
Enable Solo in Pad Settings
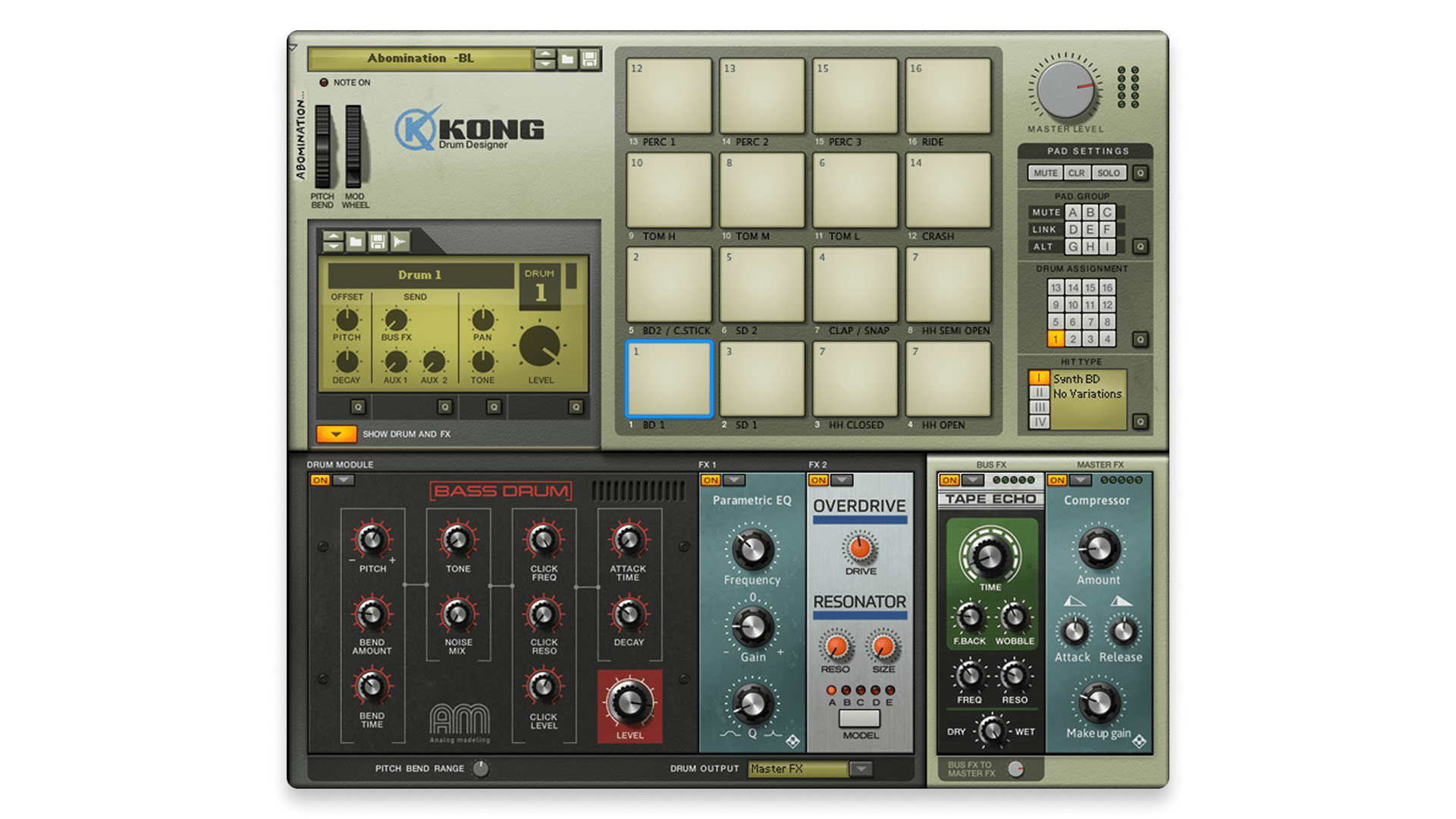[1109, 173]
